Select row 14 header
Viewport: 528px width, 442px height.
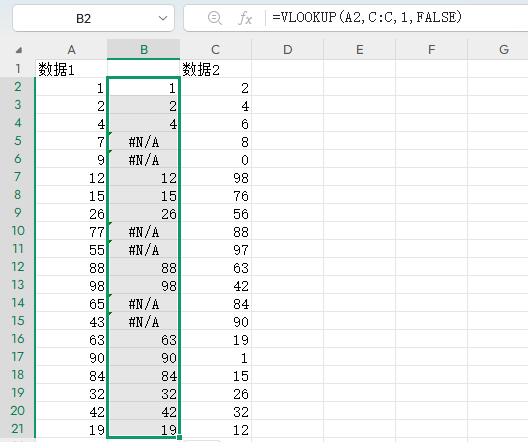tap(18, 303)
